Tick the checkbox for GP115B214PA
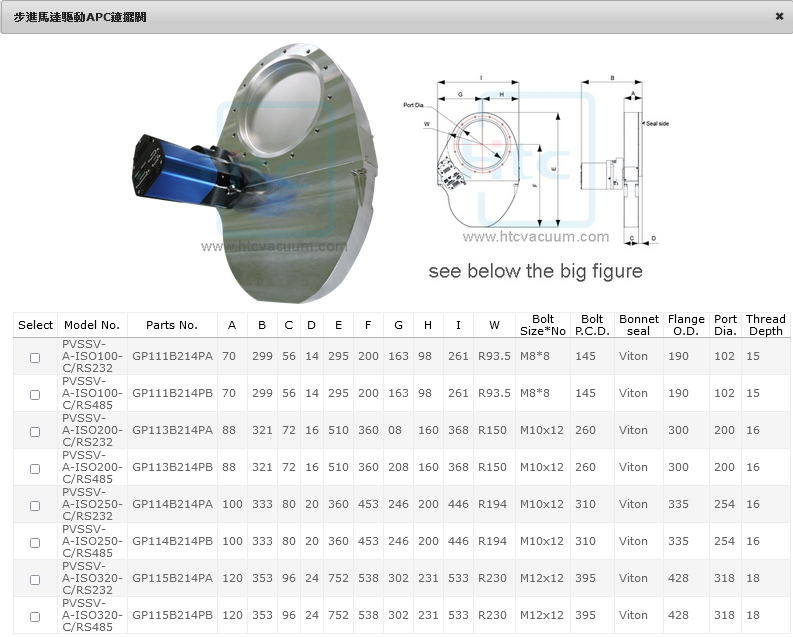Image resolution: width=793 pixels, height=637 pixels. 35,580
